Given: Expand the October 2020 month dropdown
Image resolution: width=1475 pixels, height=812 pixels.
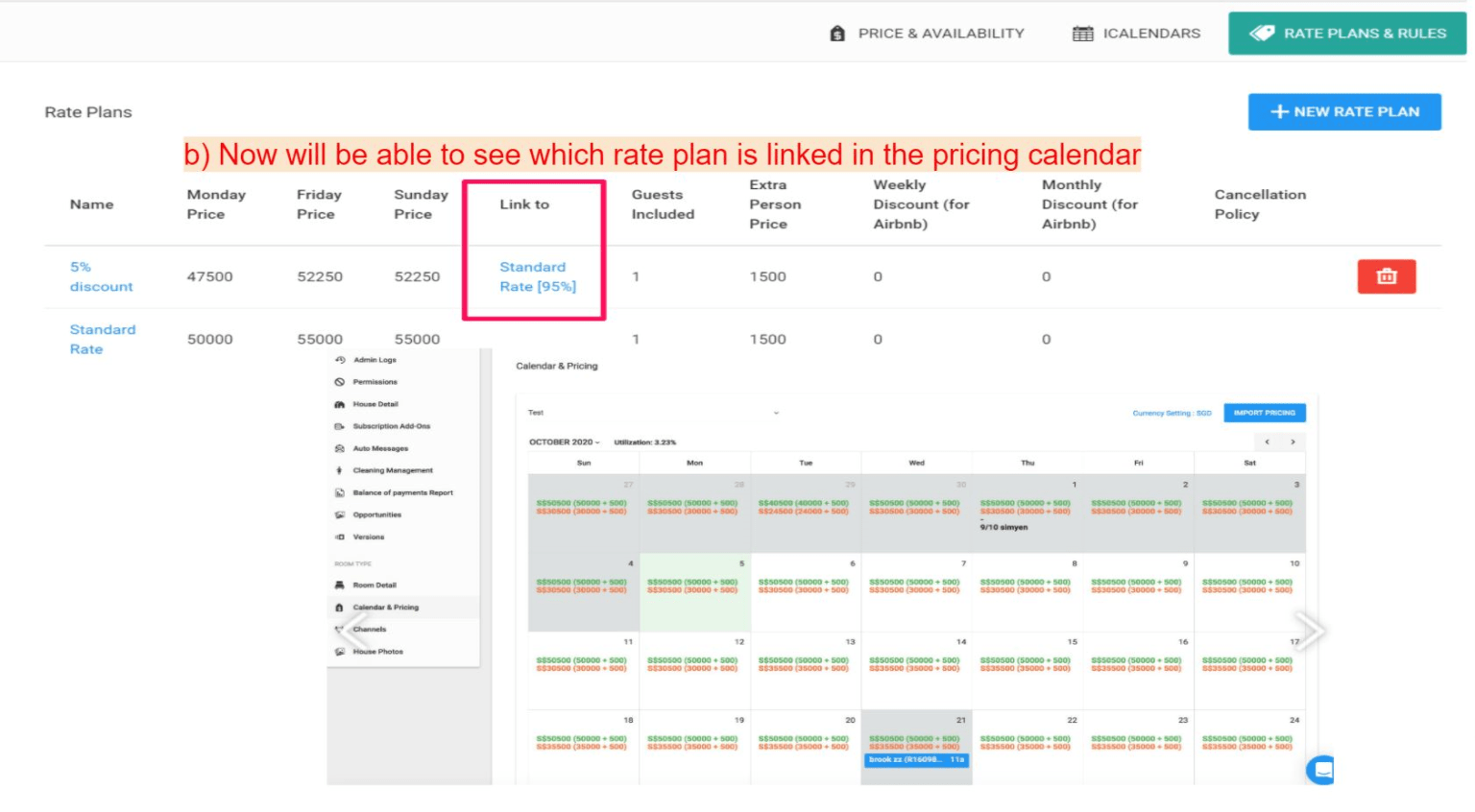Looking at the screenshot, I should pyautogui.click(x=565, y=442).
